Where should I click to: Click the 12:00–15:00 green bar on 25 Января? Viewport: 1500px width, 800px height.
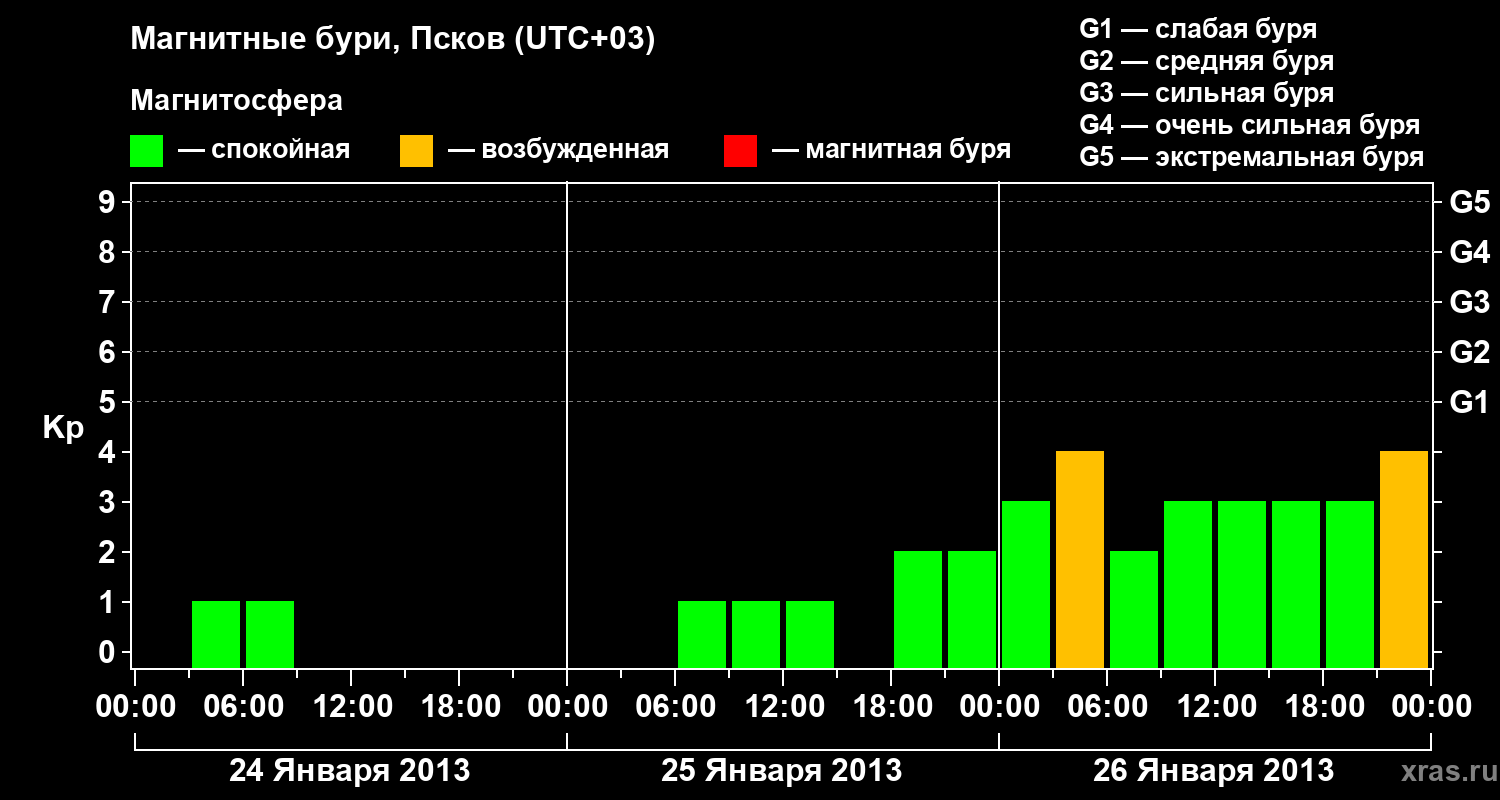(810, 635)
